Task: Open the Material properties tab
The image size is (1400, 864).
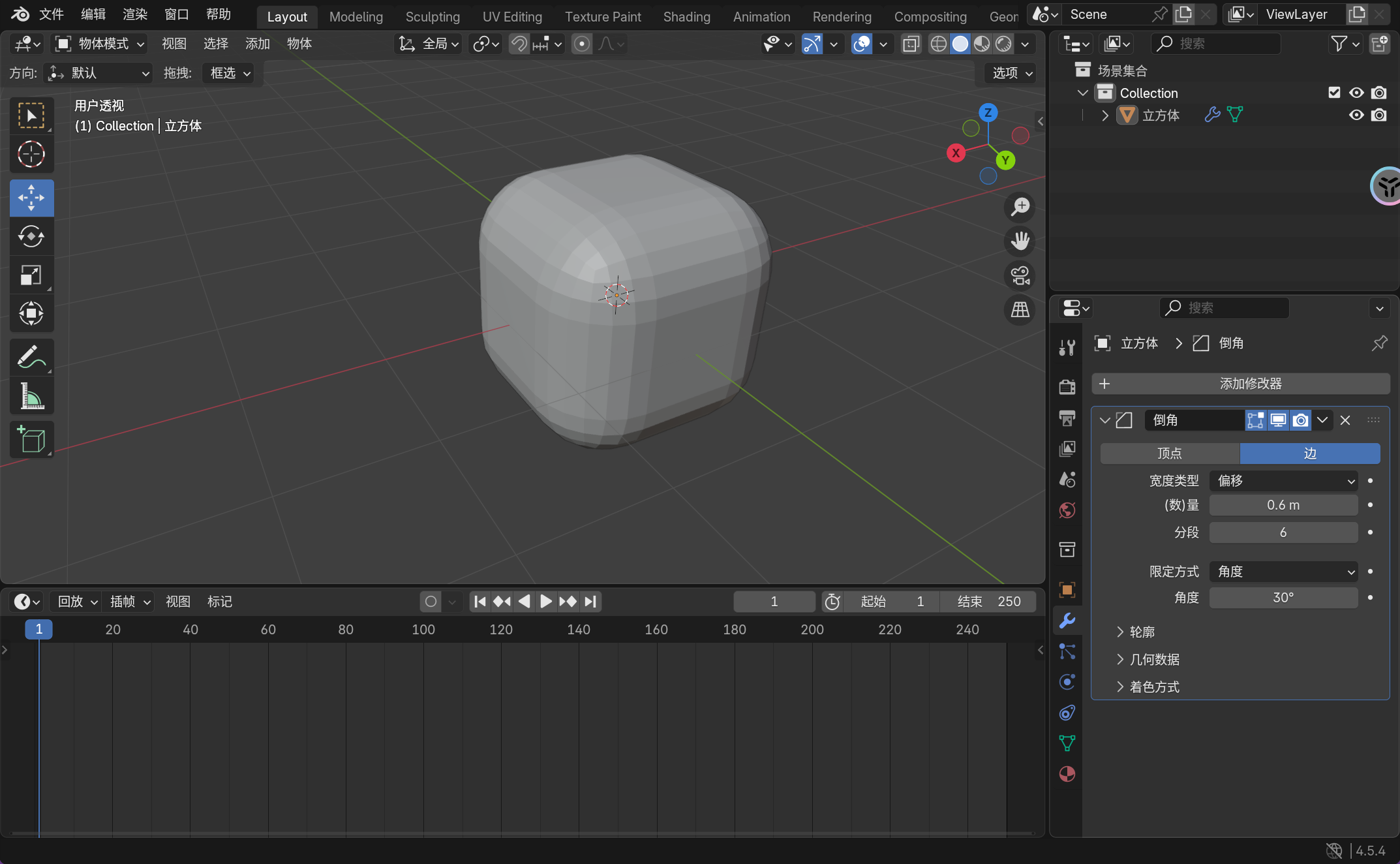Action: tap(1067, 774)
